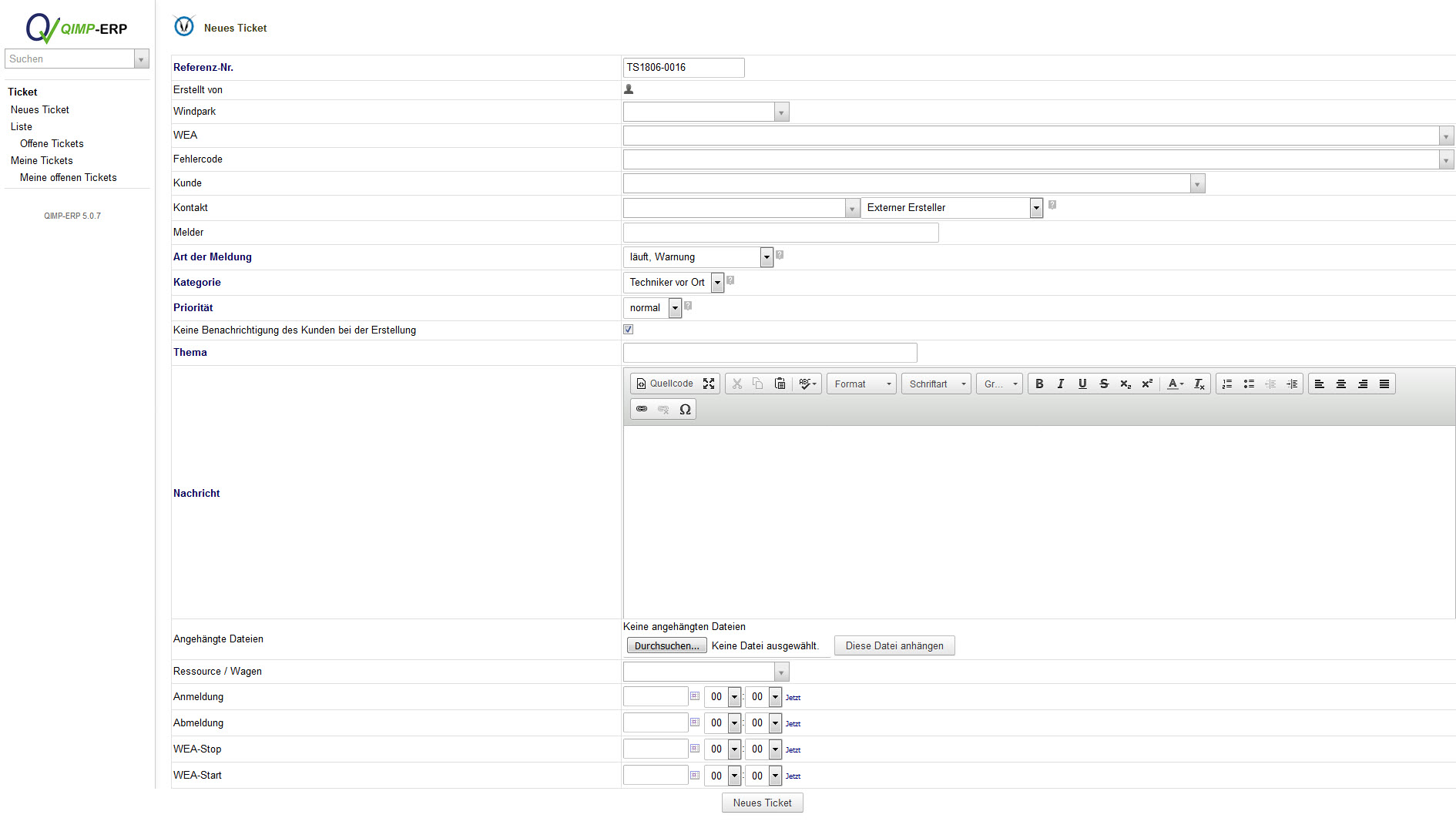Viewport: 1456px width, 838px height.
Task: Toggle underline formatting
Action: 1082,384
